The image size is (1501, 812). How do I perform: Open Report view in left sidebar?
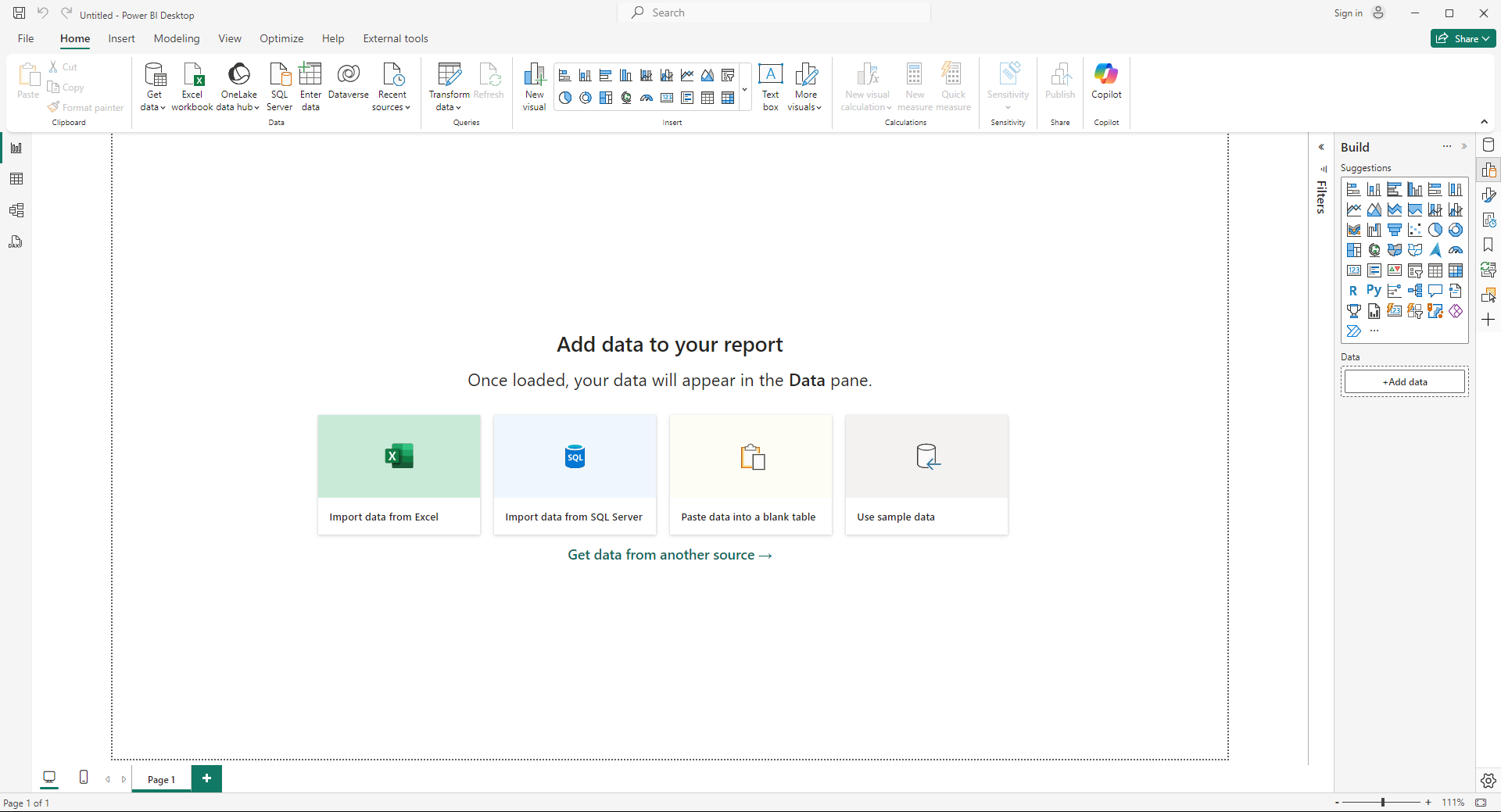click(x=16, y=148)
